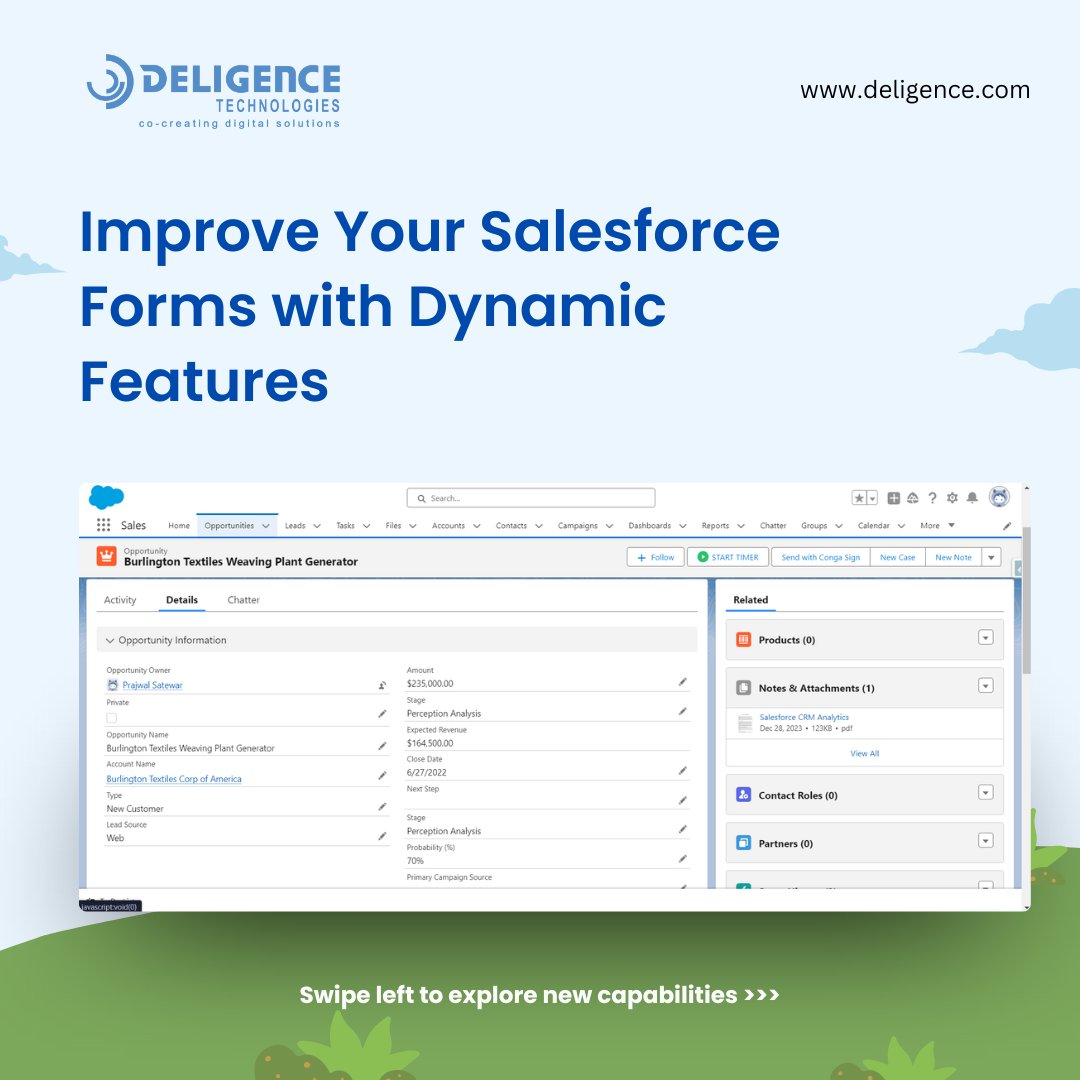Viewport: 1080px width, 1080px height.
Task: Open the Salesforce CRM Analytics file link
Action: click(804, 717)
